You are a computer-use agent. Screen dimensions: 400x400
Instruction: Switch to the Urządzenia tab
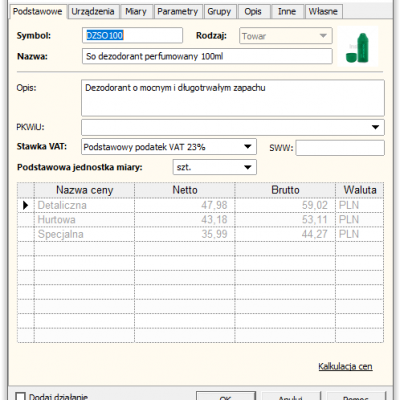click(x=93, y=12)
